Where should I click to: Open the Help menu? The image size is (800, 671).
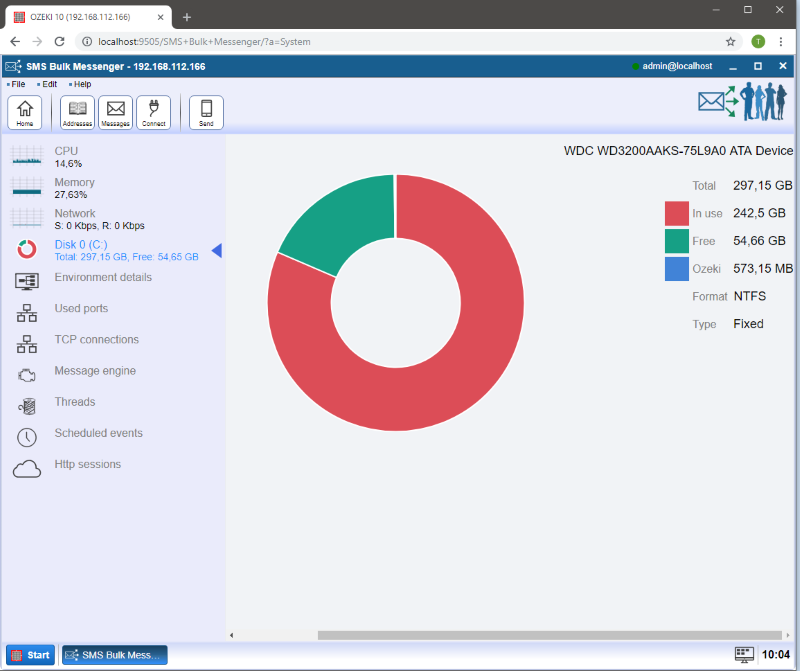pos(82,84)
